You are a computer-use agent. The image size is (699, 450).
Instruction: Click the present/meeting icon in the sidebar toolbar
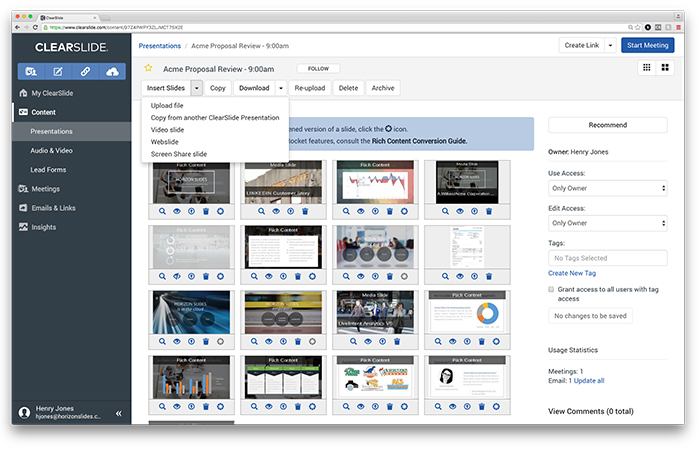31,71
